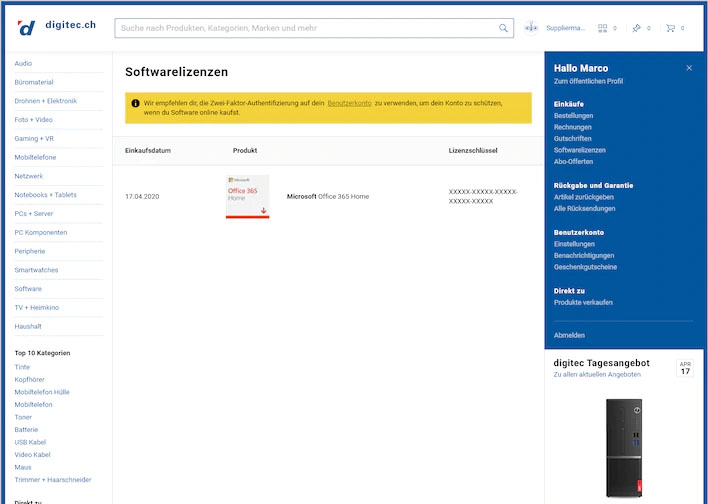Image resolution: width=708 pixels, height=504 pixels.
Task: Click the Tagesangebot desktop PC image
Action: click(x=624, y=440)
